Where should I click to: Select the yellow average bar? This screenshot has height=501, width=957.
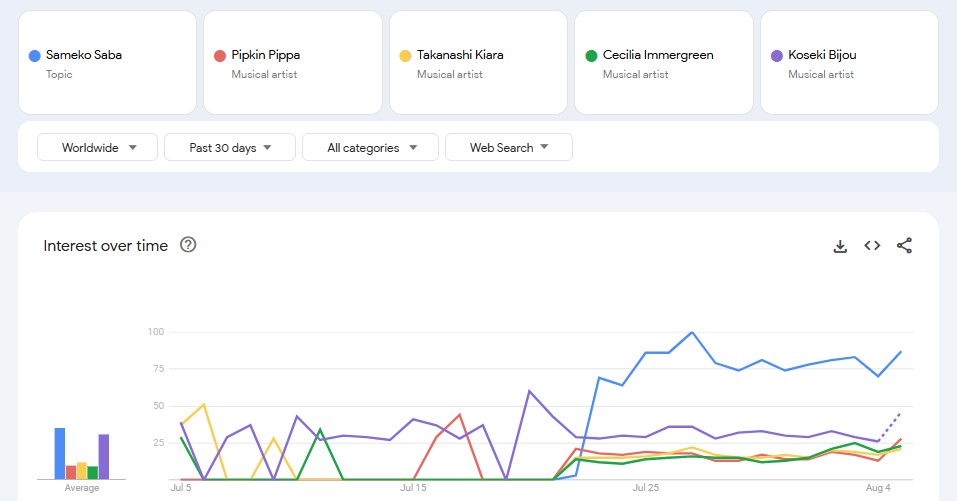pos(82,470)
